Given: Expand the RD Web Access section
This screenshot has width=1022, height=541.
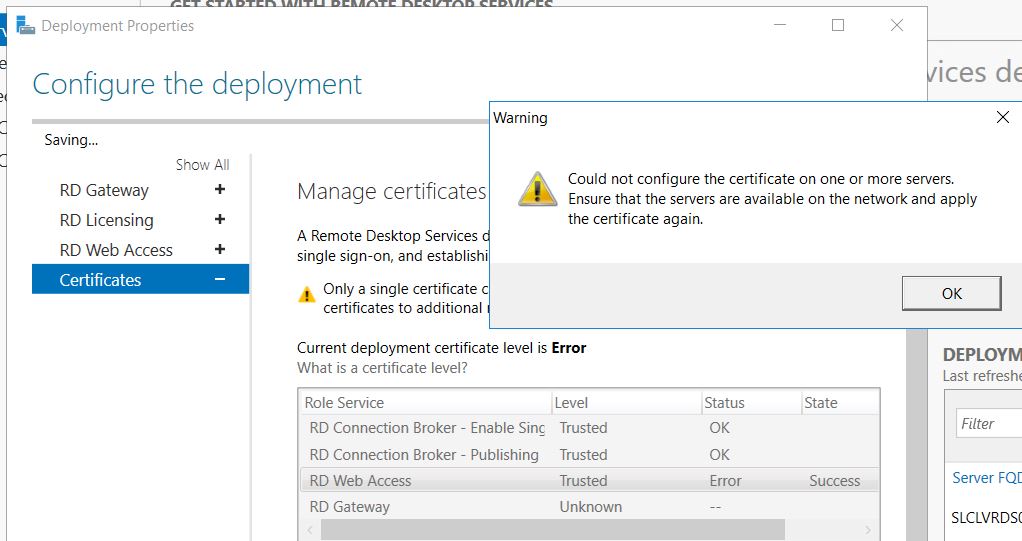Looking at the screenshot, I should (x=220, y=249).
